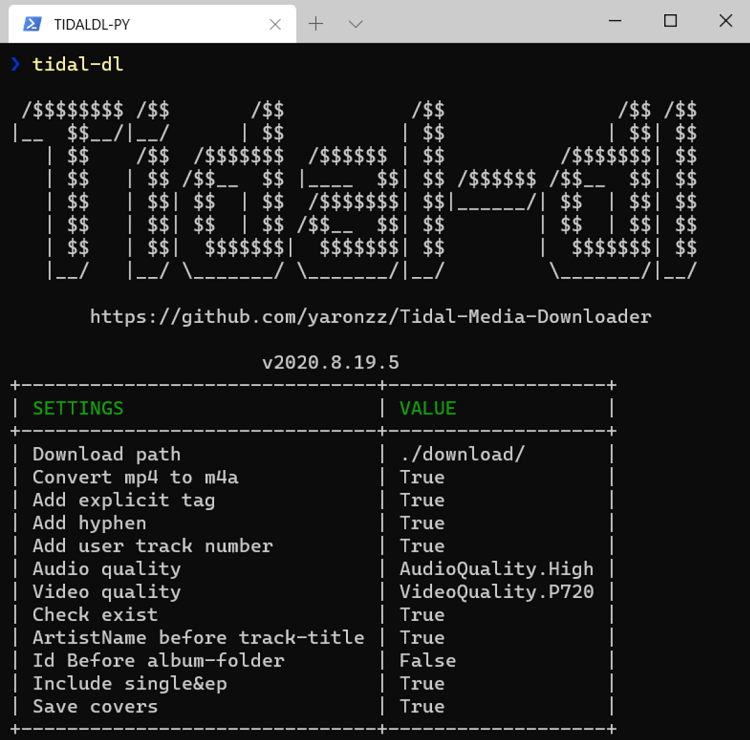
Task: Click the PowerShell icon in the TIDALDL-PY tab
Action: click(x=32, y=24)
